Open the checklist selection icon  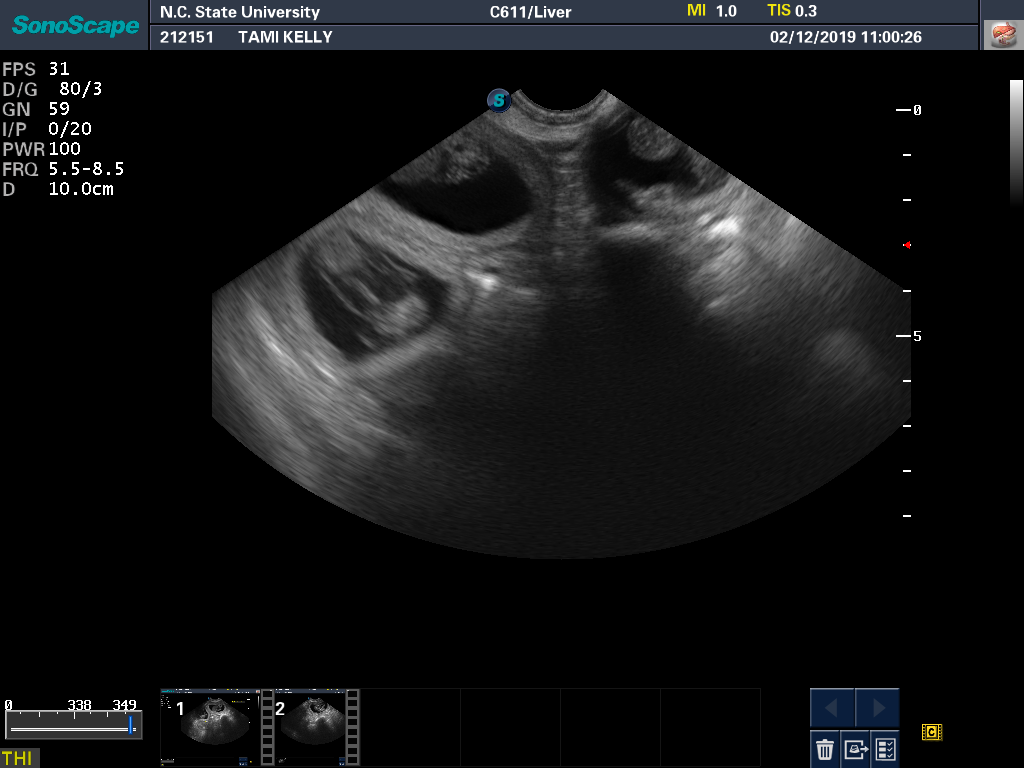(x=885, y=748)
